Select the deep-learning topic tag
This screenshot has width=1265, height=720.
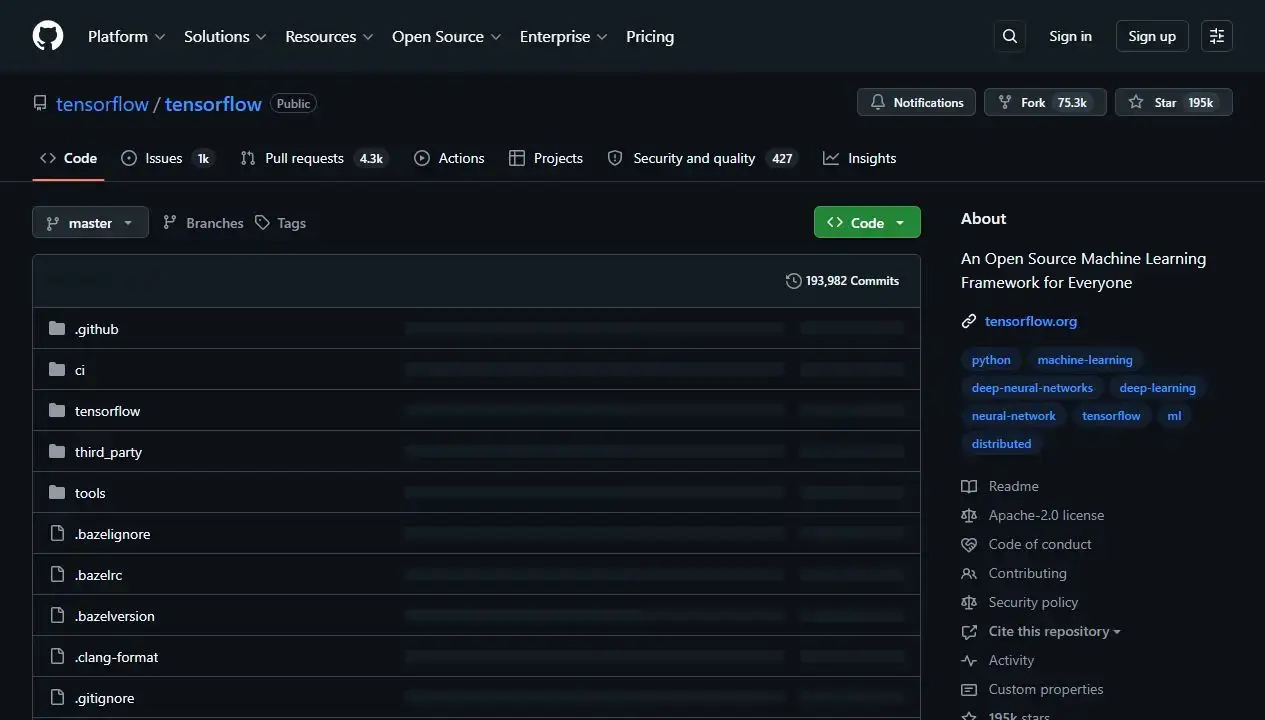coord(1157,388)
